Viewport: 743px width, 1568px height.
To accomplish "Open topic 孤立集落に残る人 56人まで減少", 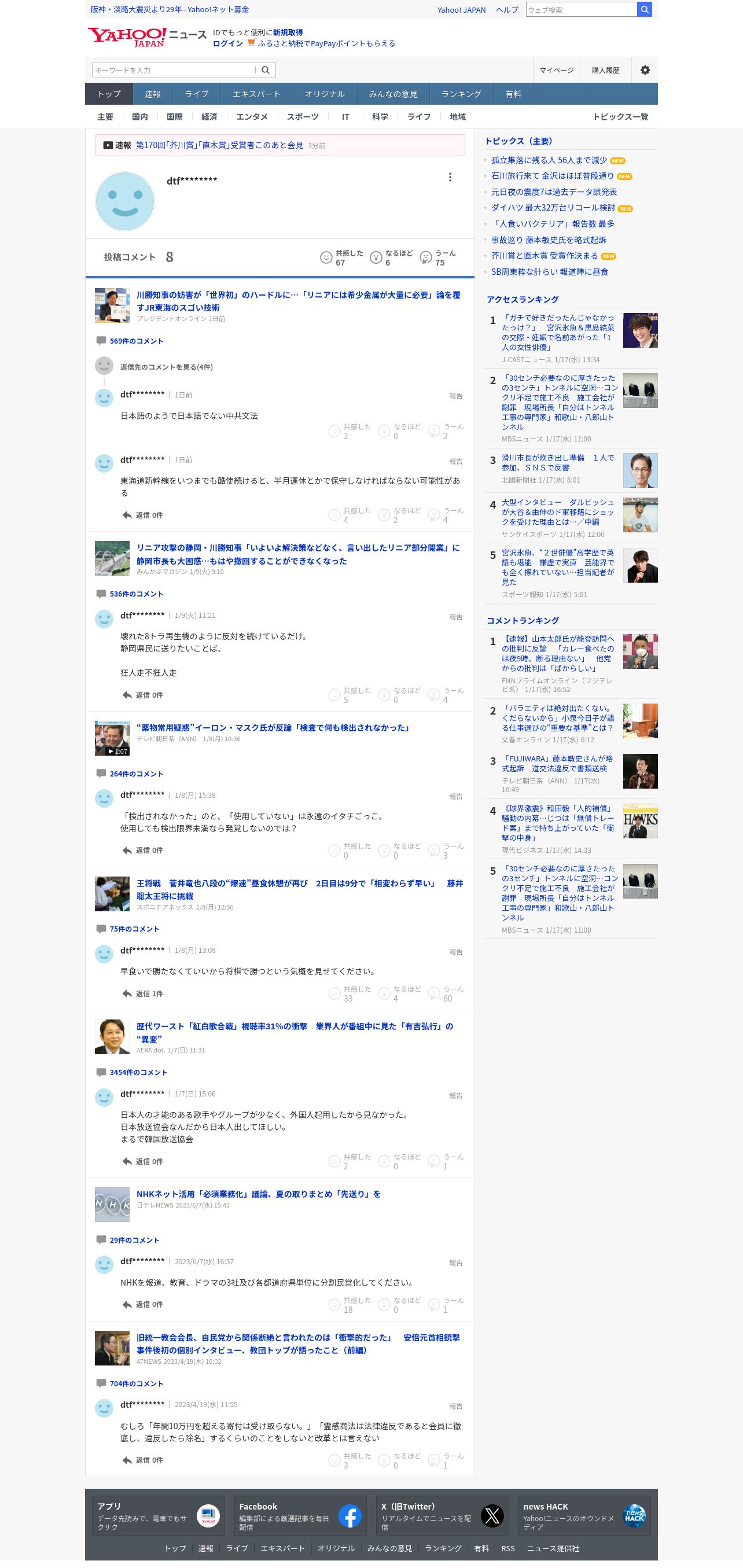I will point(549,160).
